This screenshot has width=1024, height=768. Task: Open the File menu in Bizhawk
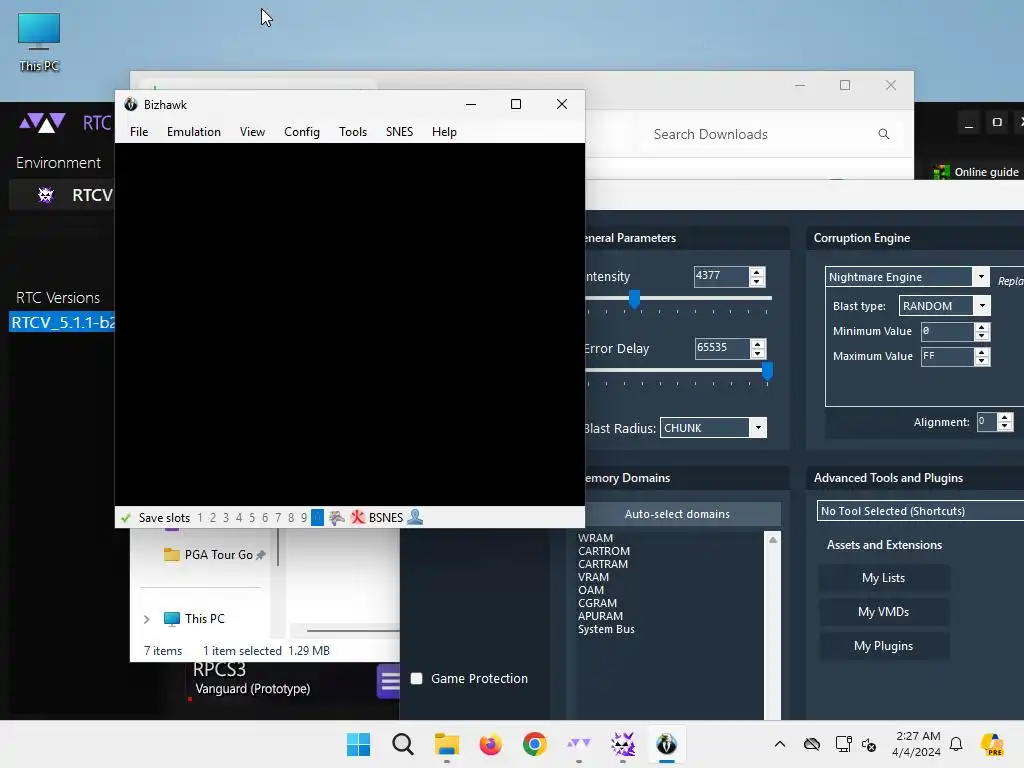coord(139,132)
